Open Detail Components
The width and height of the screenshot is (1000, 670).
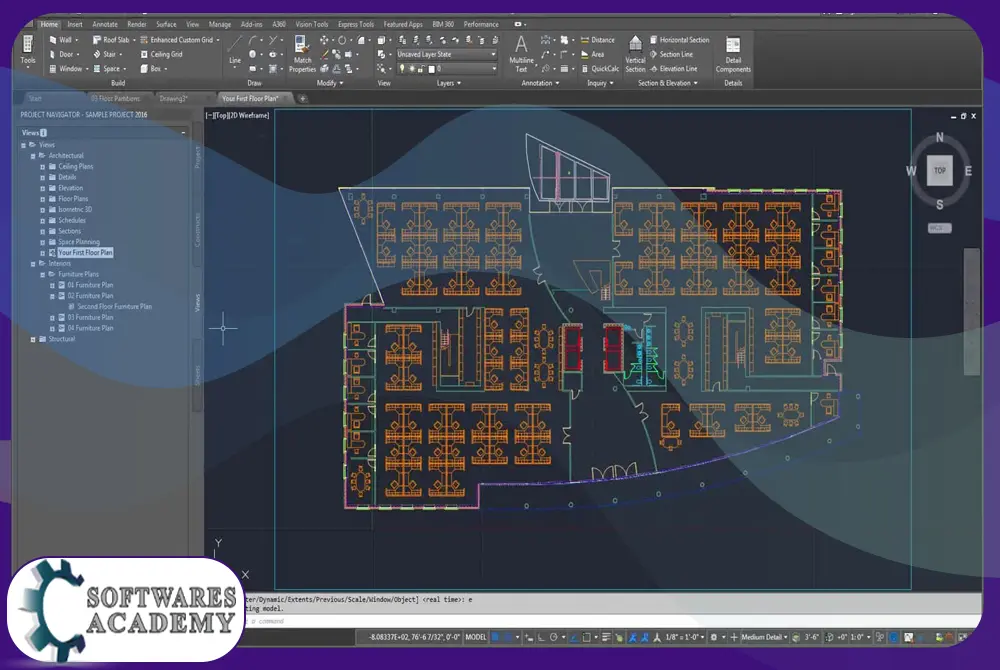[733, 54]
